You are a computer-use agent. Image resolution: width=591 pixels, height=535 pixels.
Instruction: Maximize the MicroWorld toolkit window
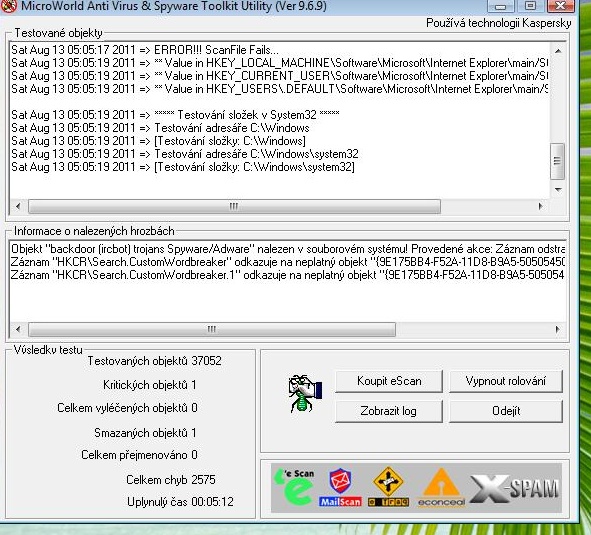point(530,6)
